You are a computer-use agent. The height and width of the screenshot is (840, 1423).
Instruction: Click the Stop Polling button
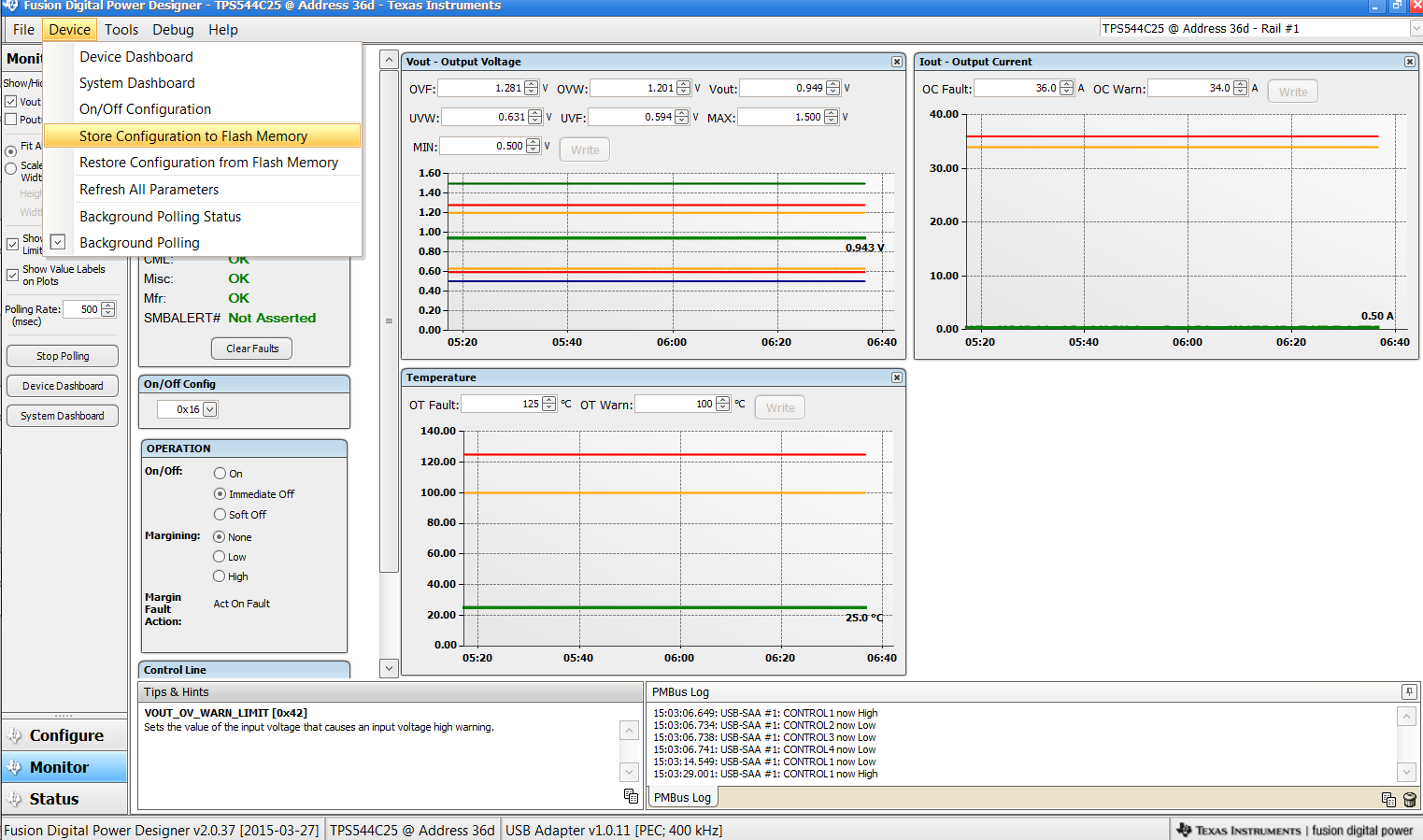63,356
